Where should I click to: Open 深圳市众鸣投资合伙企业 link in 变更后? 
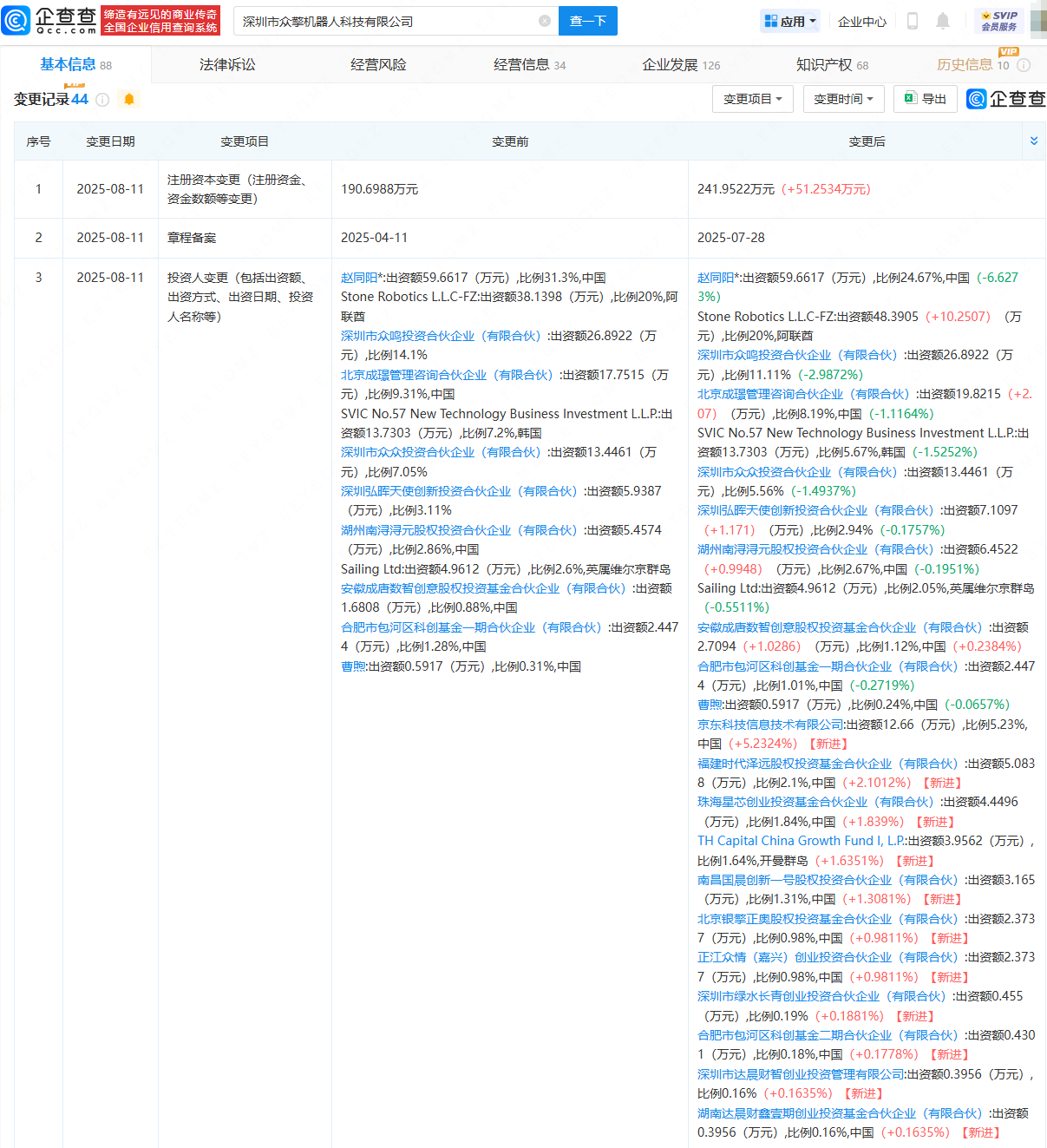click(x=800, y=355)
